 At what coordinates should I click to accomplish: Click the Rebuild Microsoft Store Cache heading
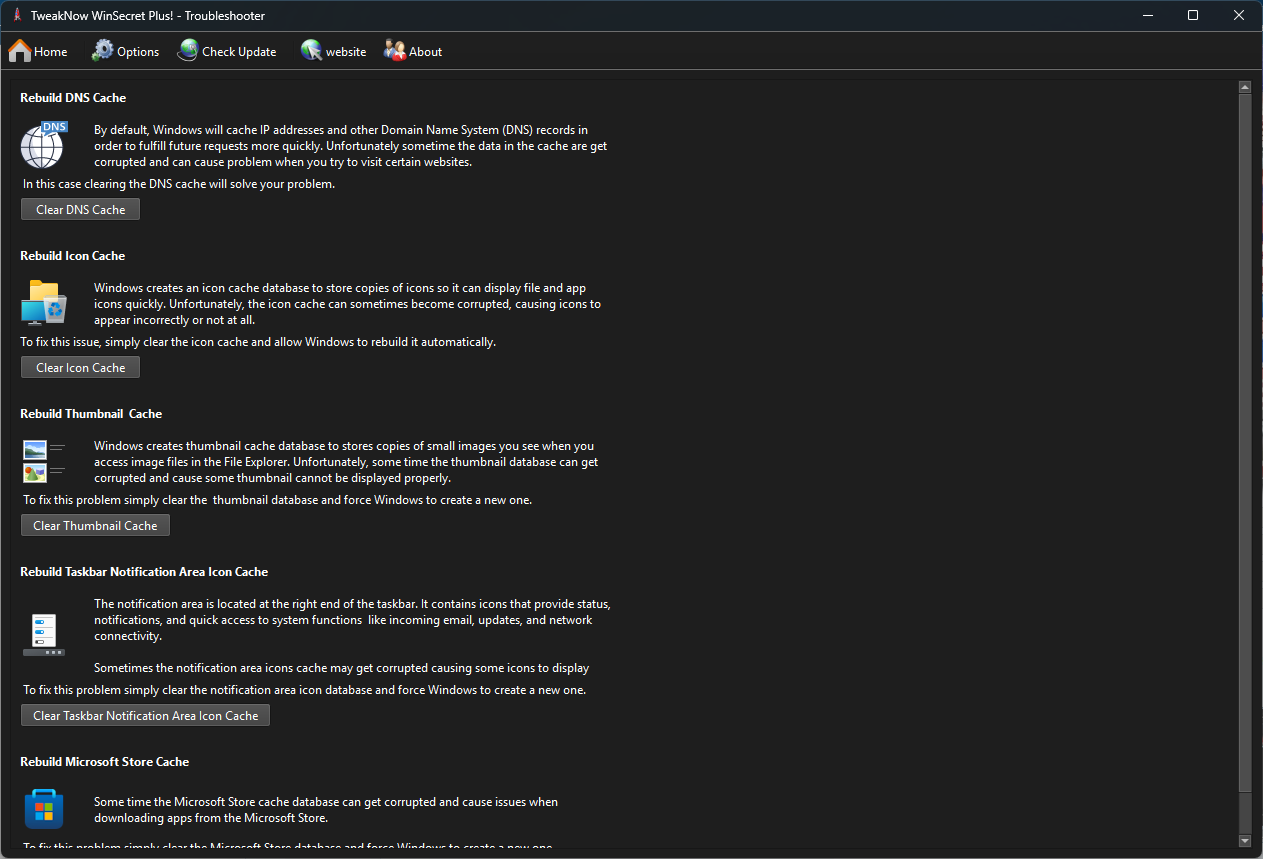(105, 762)
